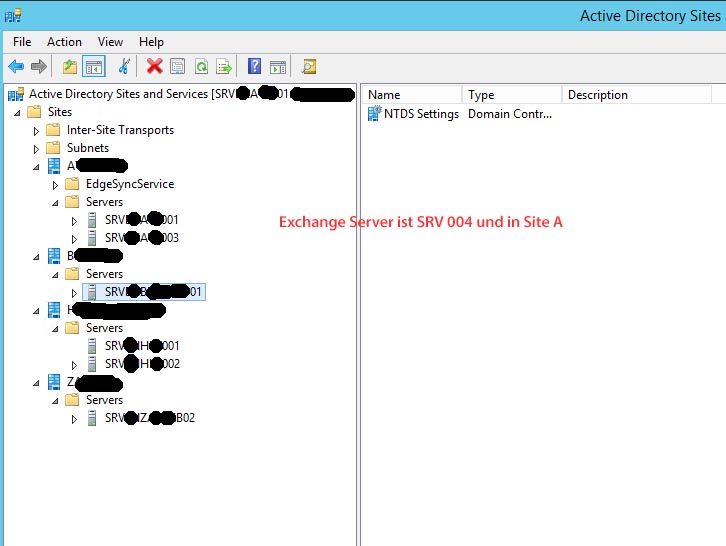This screenshot has height=546, width=726.
Task: Select Active Directory Sites and Services root node
Action: pos(181,94)
